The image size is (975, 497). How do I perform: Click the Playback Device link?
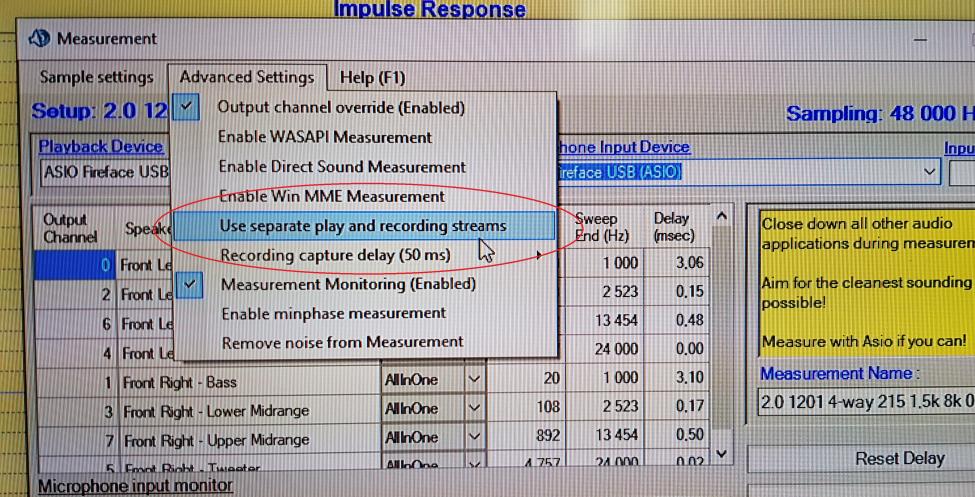(101, 147)
